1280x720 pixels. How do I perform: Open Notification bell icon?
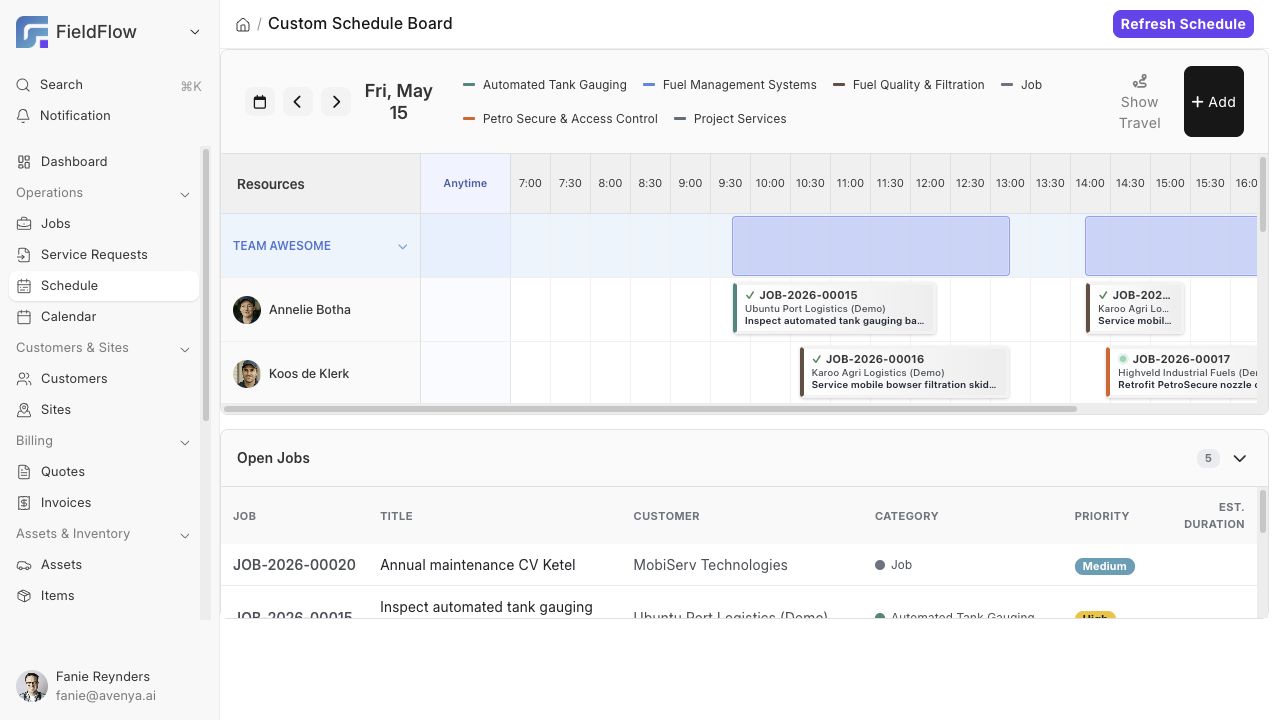pyautogui.click(x=24, y=116)
